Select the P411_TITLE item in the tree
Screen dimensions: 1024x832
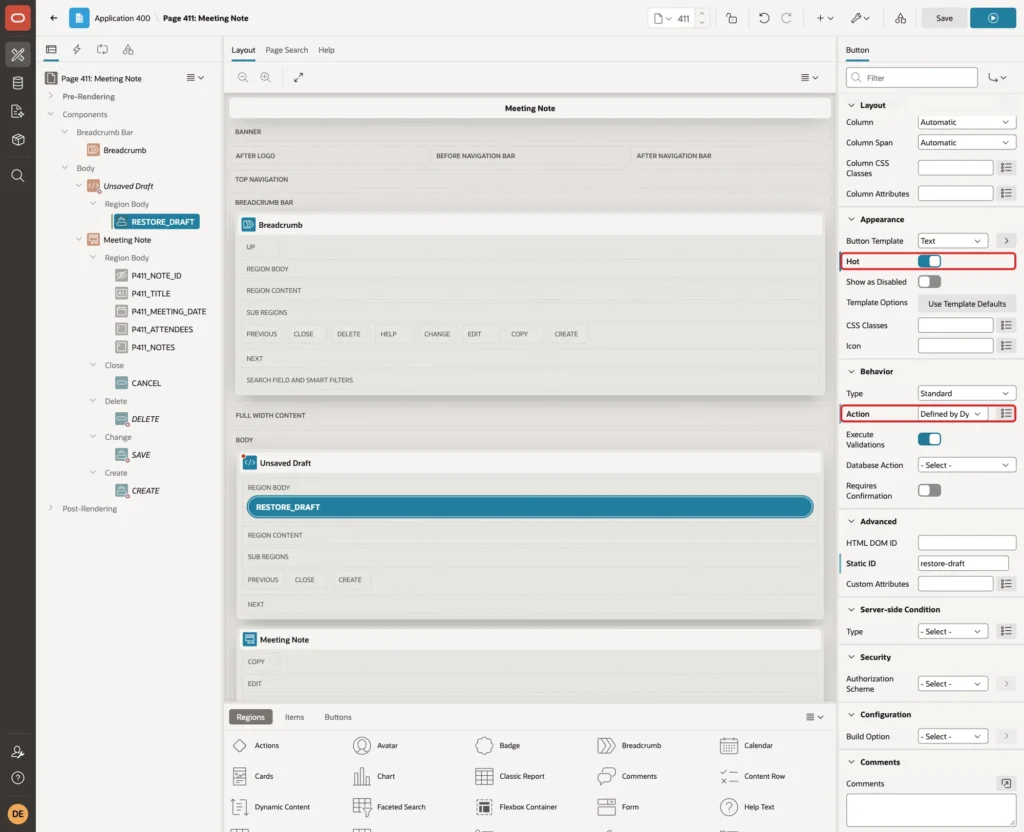151,294
